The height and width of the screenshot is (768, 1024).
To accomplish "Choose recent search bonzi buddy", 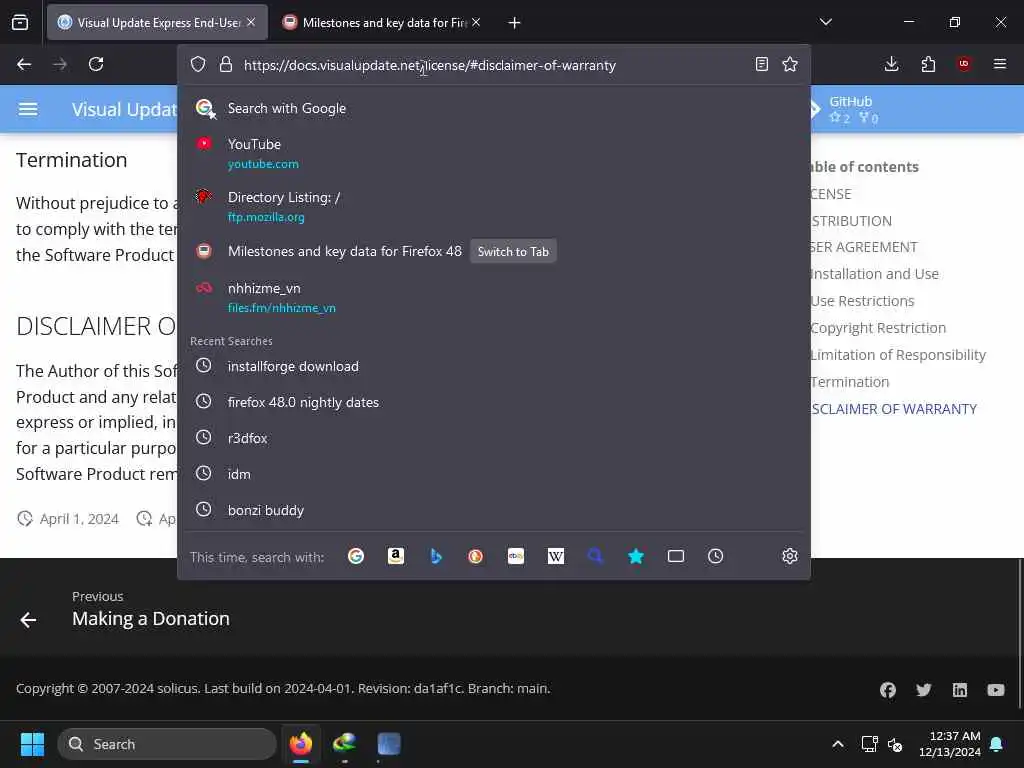I will tap(494, 510).
